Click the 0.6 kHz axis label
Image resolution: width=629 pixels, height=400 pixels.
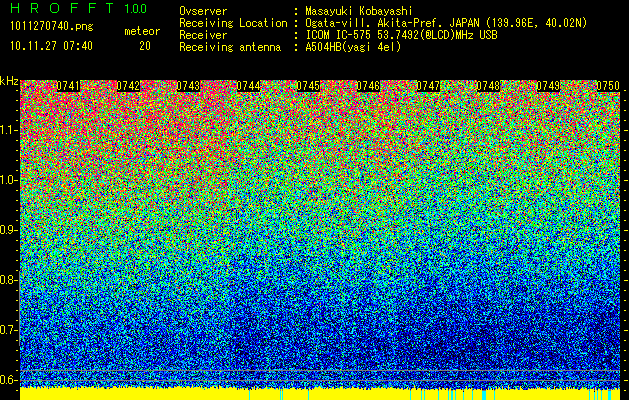(x=8, y=380)
